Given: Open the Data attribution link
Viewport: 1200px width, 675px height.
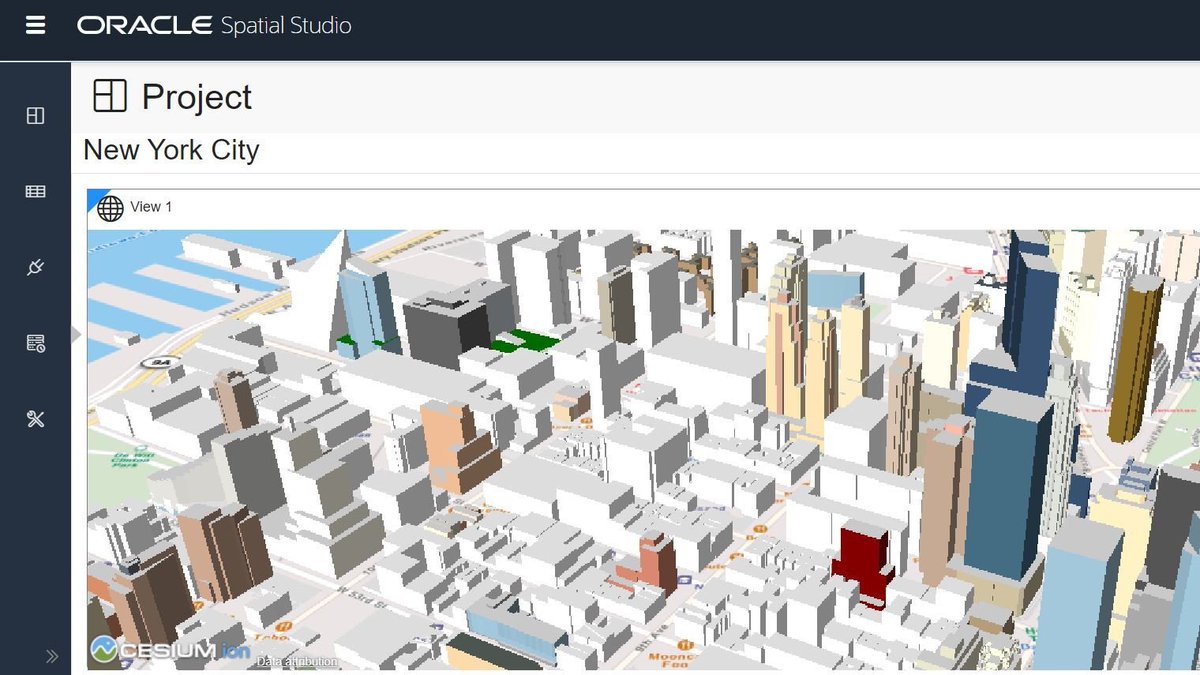Looking at the screenshot, I should click(x=296, y=661).
